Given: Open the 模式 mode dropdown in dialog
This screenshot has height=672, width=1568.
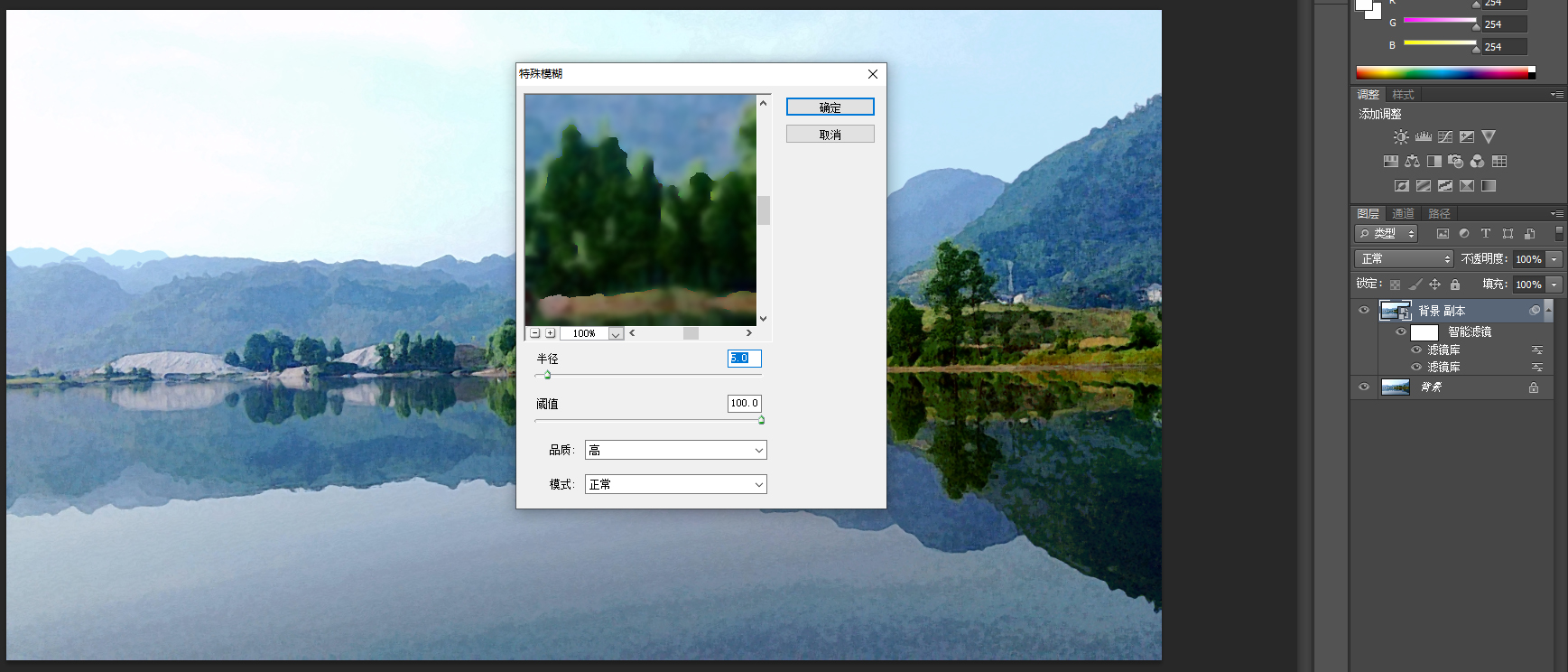Looking at the screenshot, I should click(675, 484).
